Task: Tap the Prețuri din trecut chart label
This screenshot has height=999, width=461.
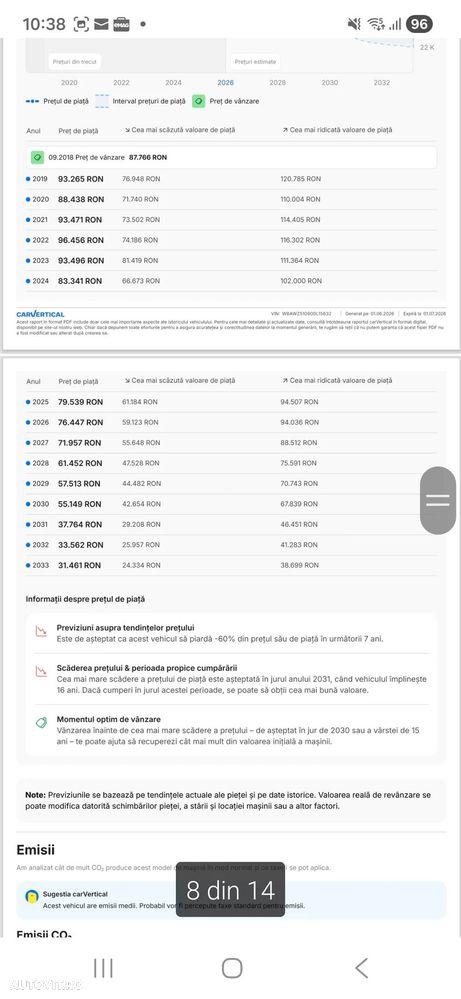Action: (x=74, y=62)
